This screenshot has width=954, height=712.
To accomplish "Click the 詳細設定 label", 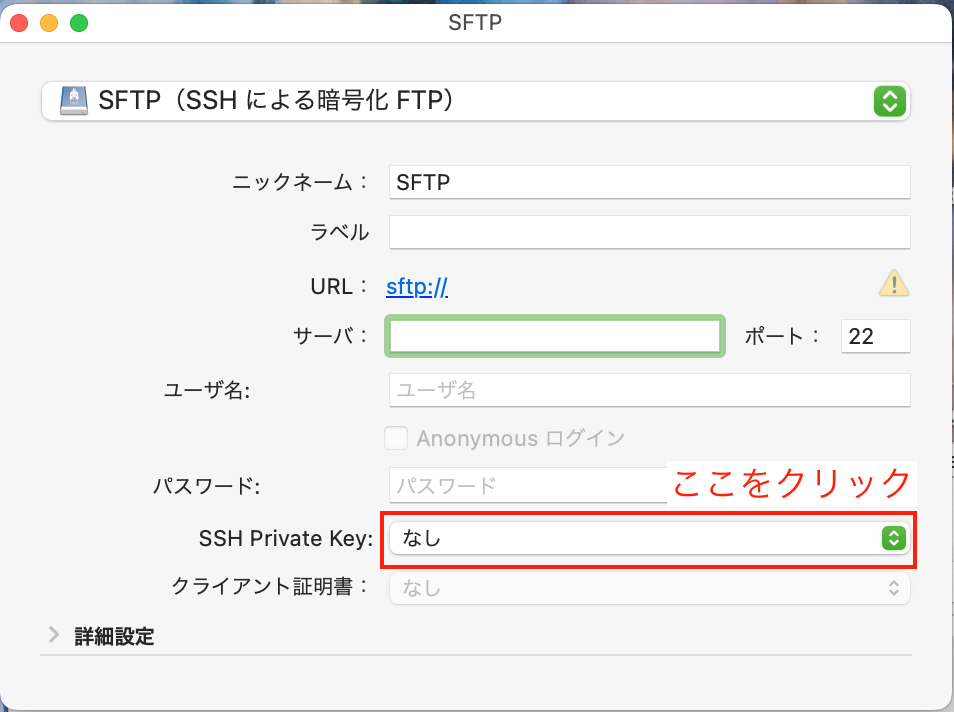I will click(x=114, y=636).
